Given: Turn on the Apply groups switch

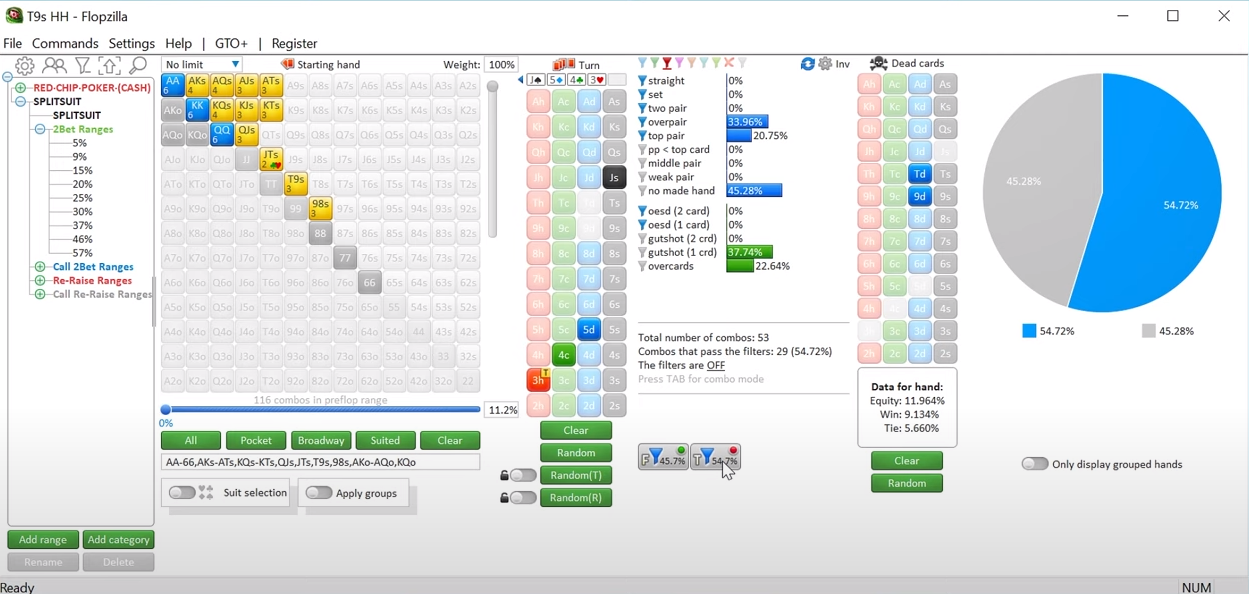Looking at the screenshot, I should click(319, 493).
